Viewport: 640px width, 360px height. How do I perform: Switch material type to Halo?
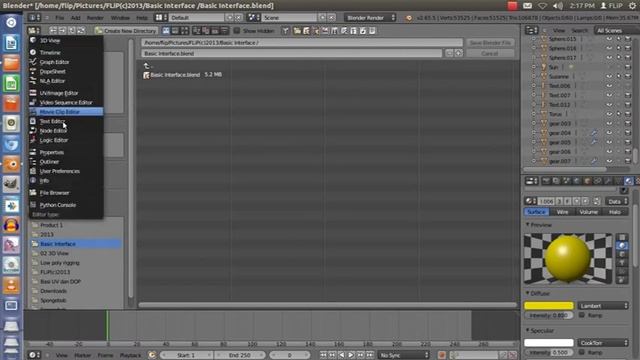pyautogui.click(x=615, y=212)
